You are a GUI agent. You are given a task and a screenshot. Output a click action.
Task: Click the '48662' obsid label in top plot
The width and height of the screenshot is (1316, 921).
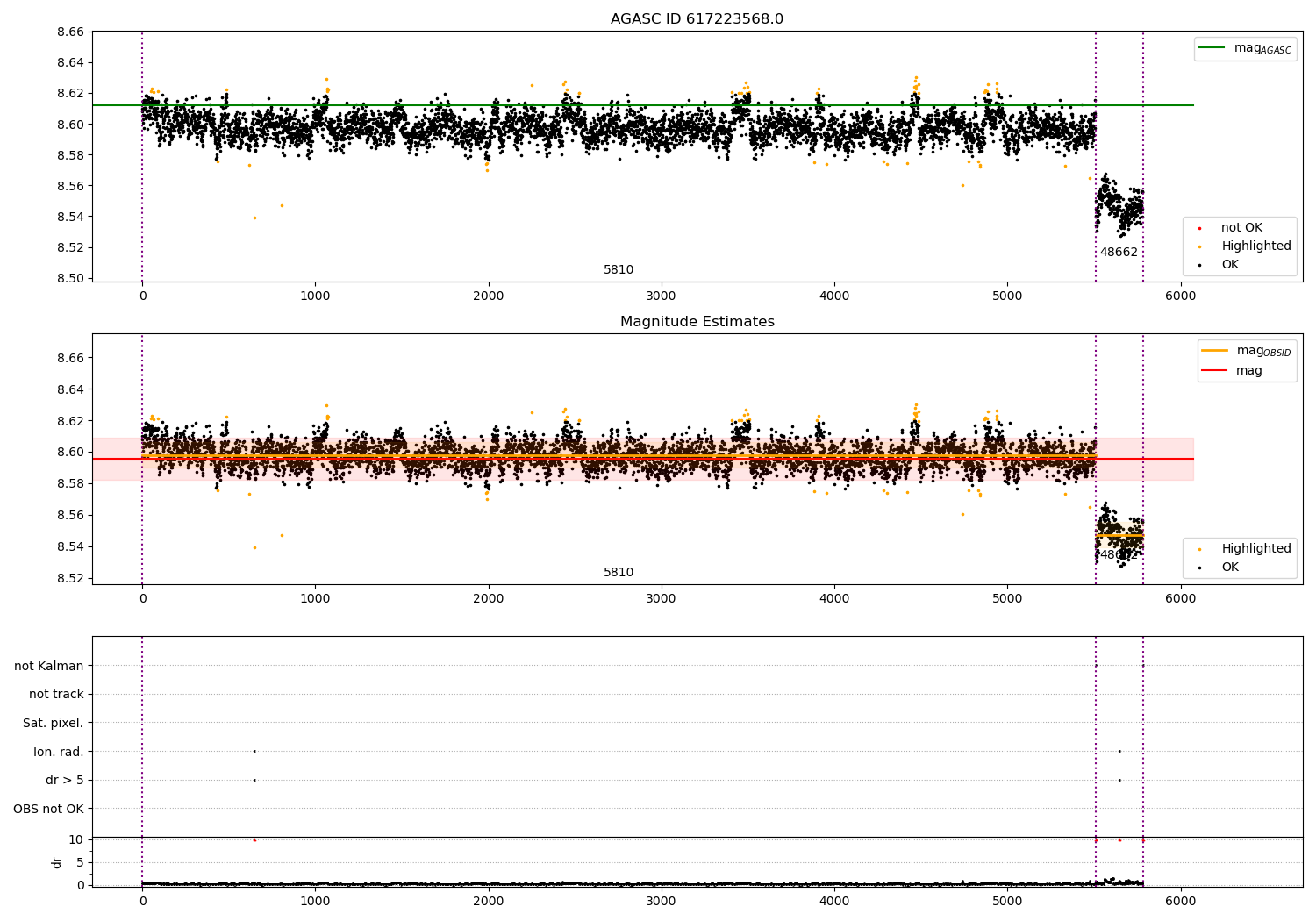[x=1119, y=253]
